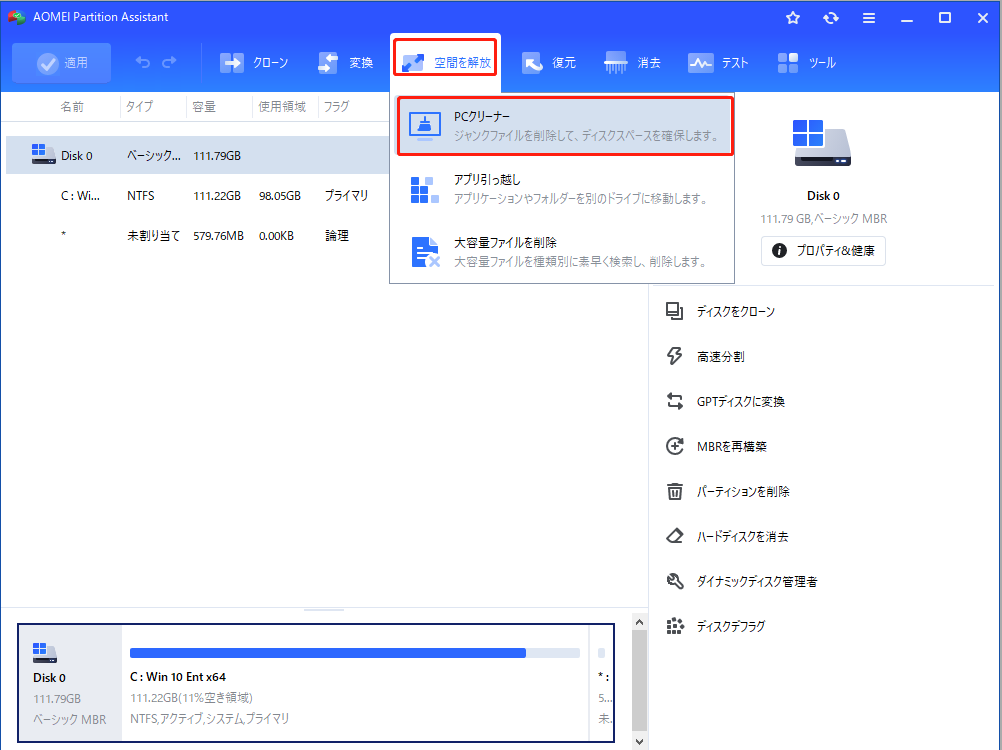The height and width of the screenshot is (750, 1002).
Task: Click the redo arrow icon
Action: (169, 62)
